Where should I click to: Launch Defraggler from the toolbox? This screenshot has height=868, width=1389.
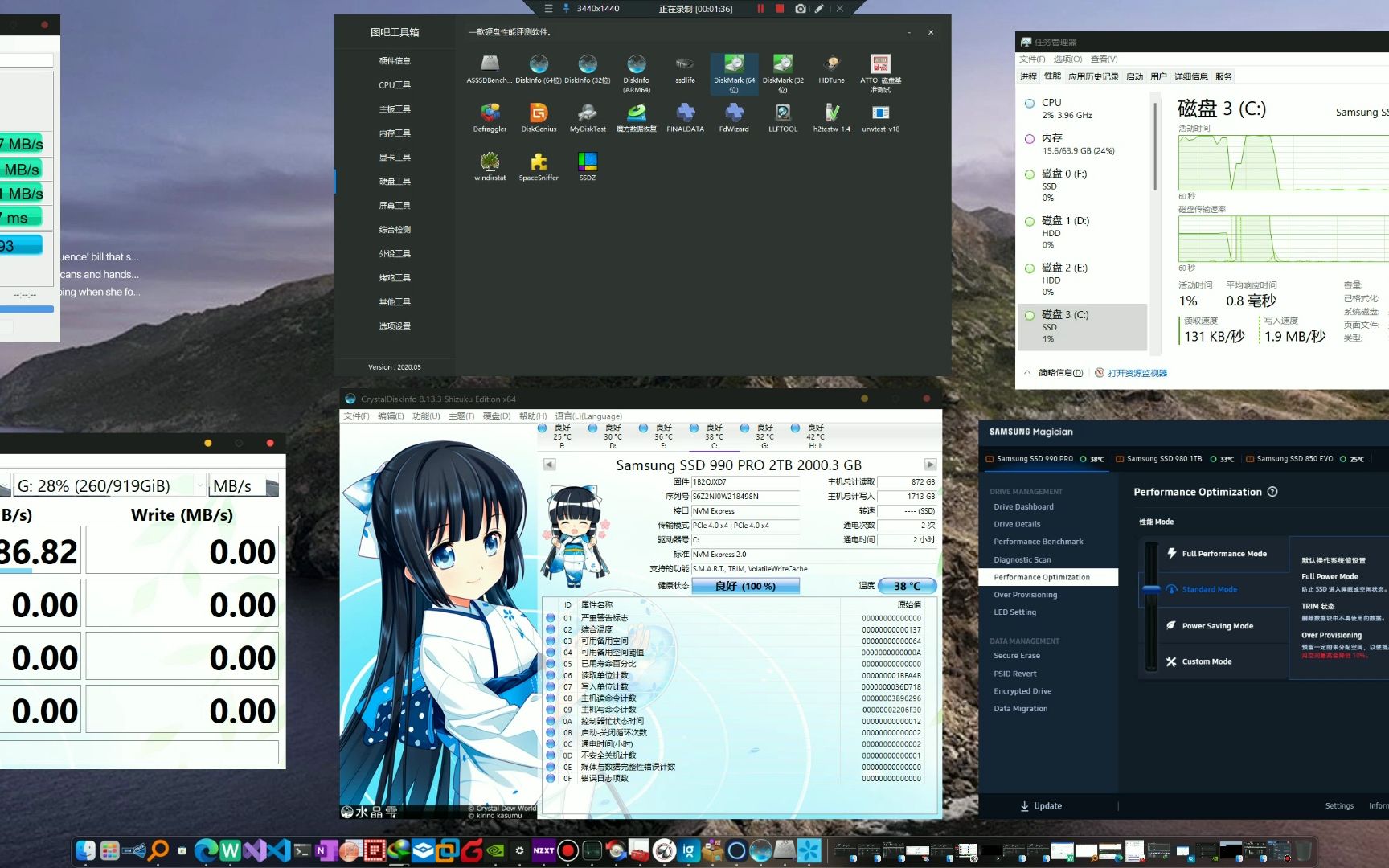click(x=490, y=118)
